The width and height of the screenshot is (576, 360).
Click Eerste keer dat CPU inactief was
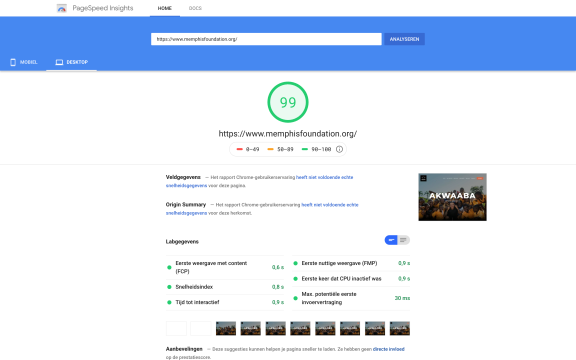click(351, 279)
